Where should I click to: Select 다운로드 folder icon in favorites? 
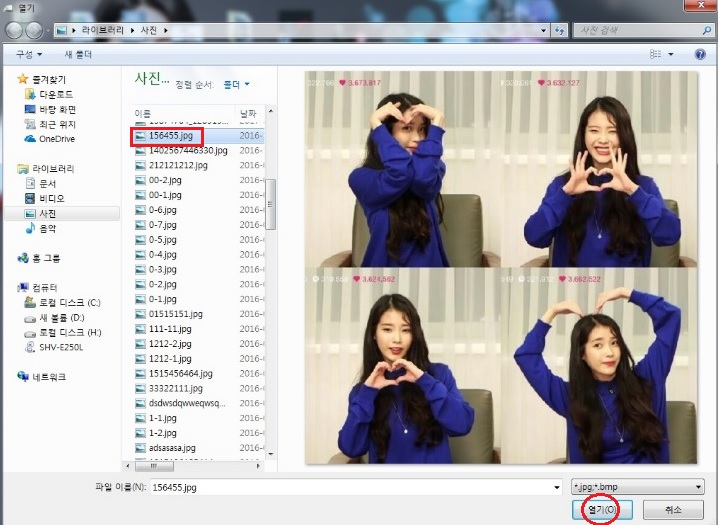(x=30, y=94)
